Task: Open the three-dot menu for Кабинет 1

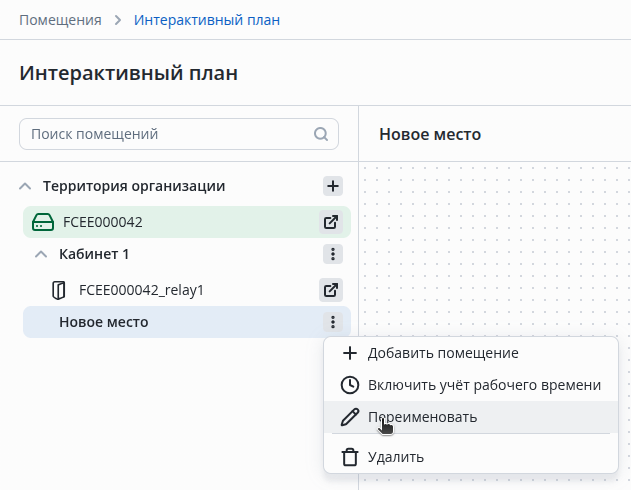Action: click(333, 254)
